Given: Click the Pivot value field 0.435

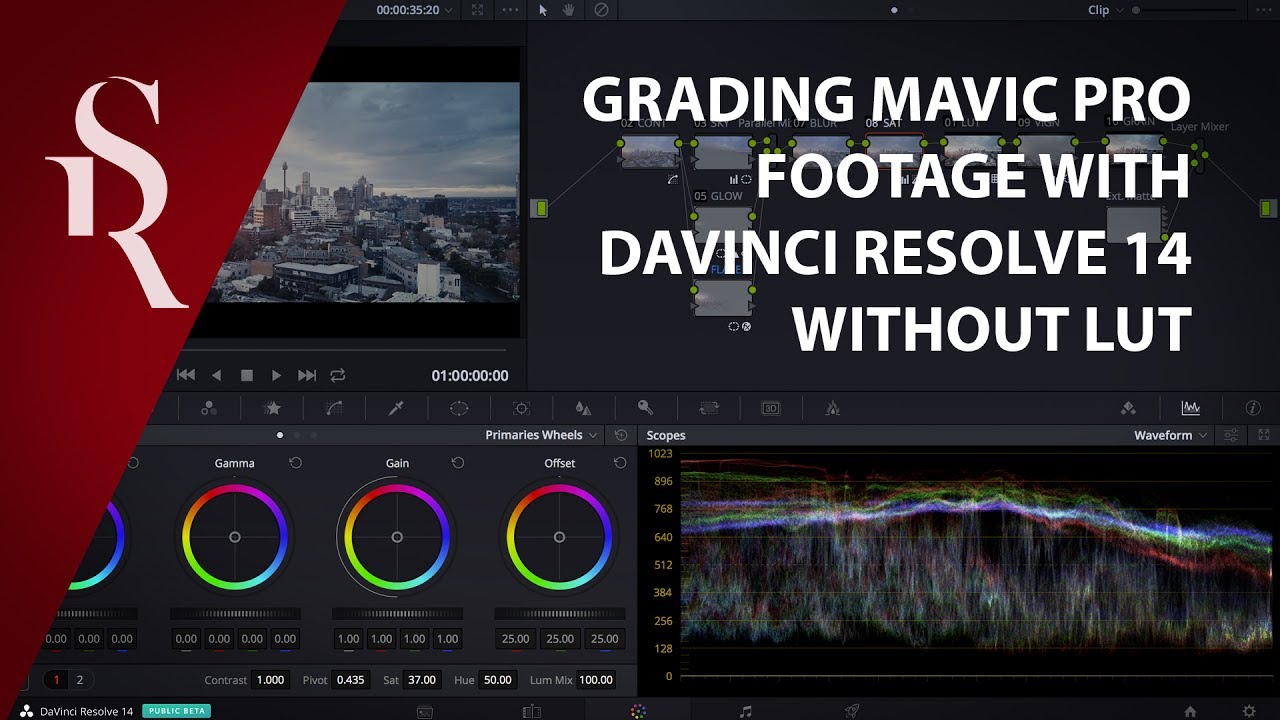Looking at the screenshot, I should (350, 680).
